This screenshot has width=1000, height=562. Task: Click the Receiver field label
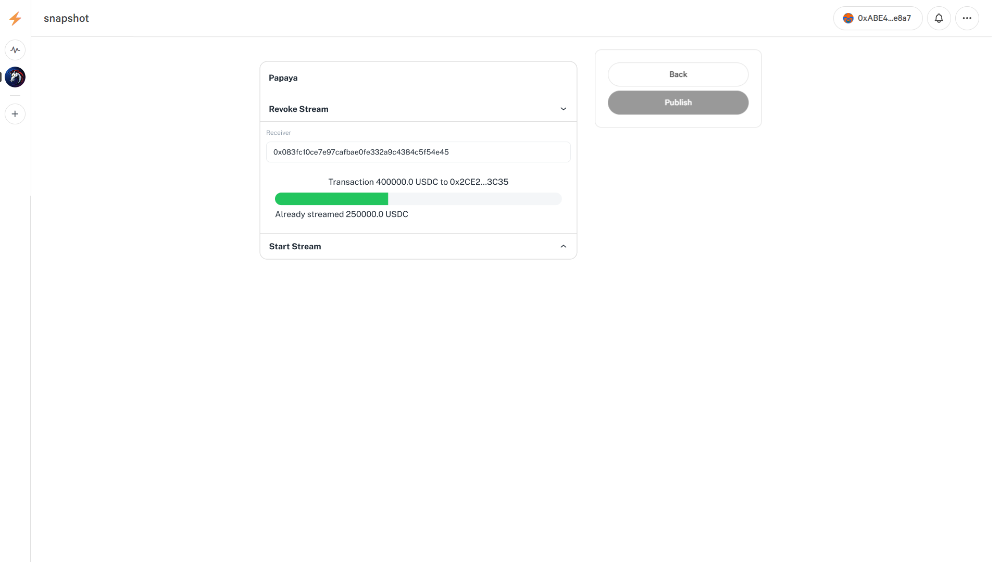pyautogui.click(x=278, y=132)
